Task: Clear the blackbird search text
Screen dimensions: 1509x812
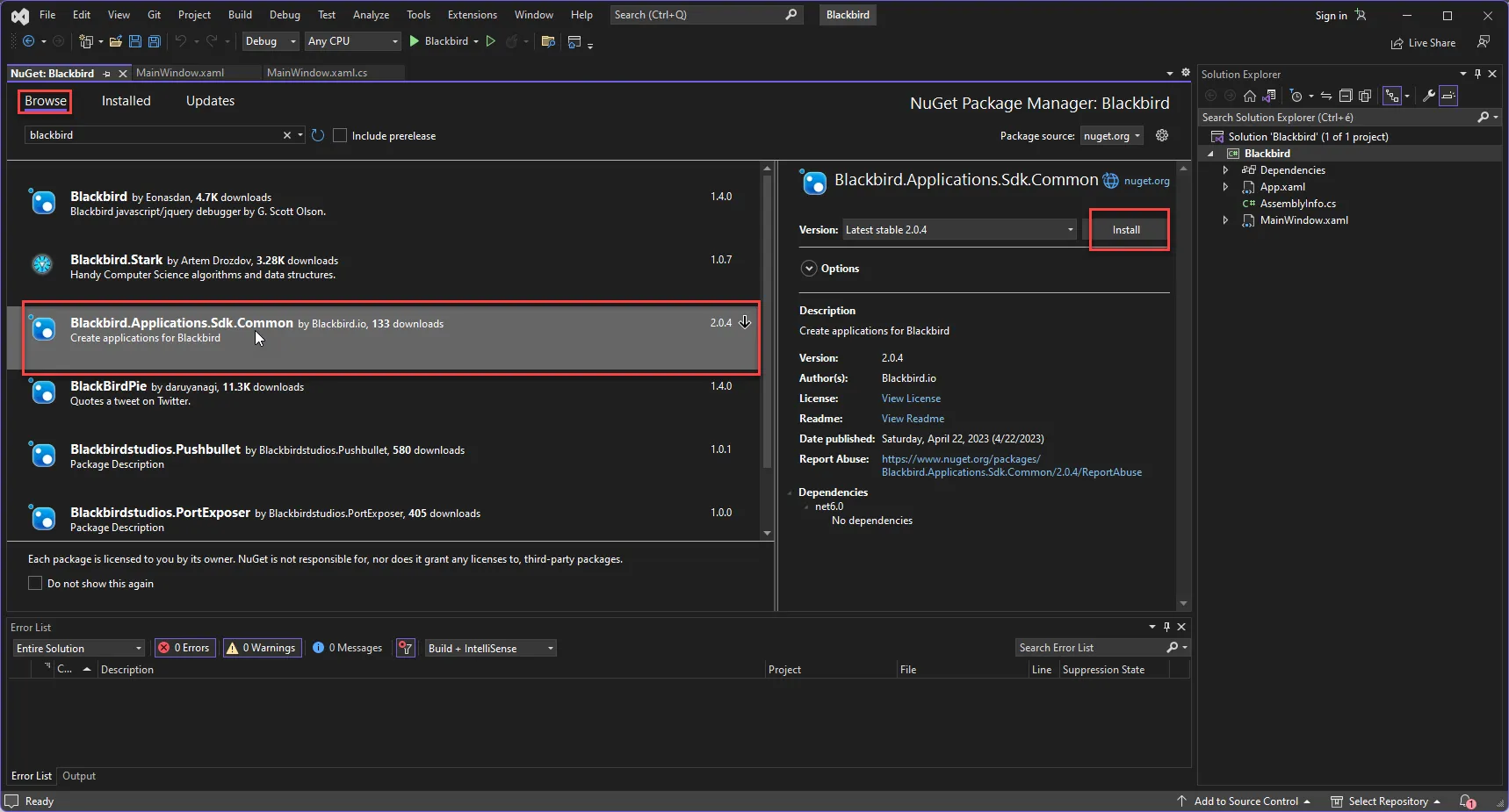Action: (x=286, y=135)
